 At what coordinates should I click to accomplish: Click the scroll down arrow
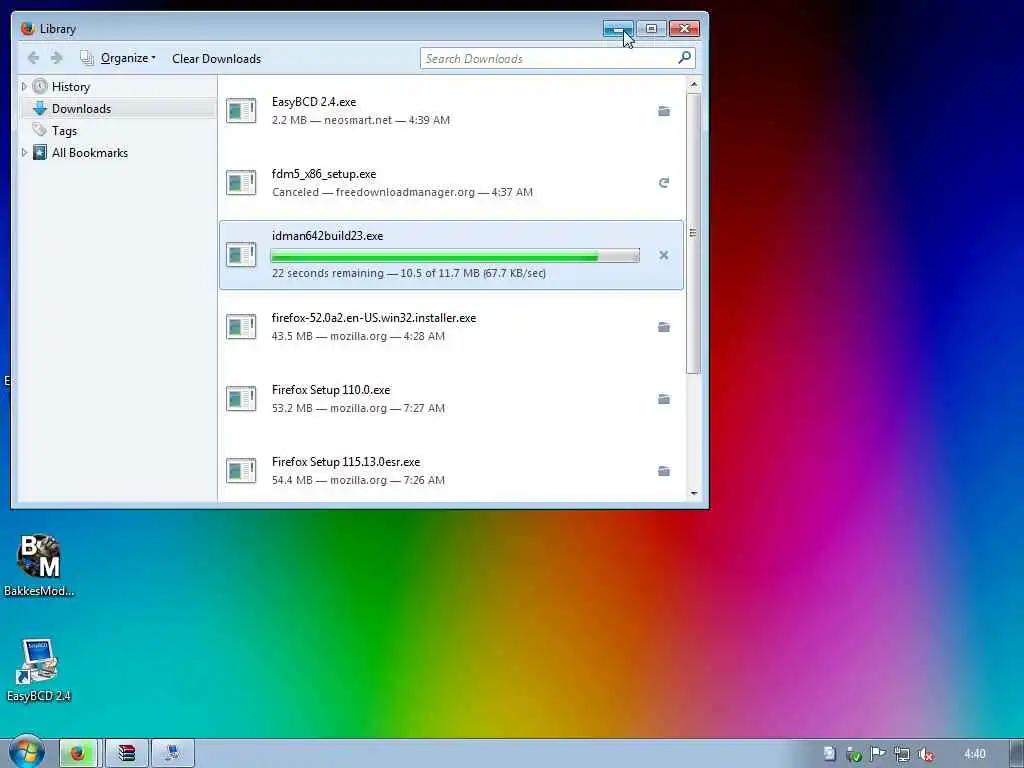pyautogui.click(x=694, y=494)
